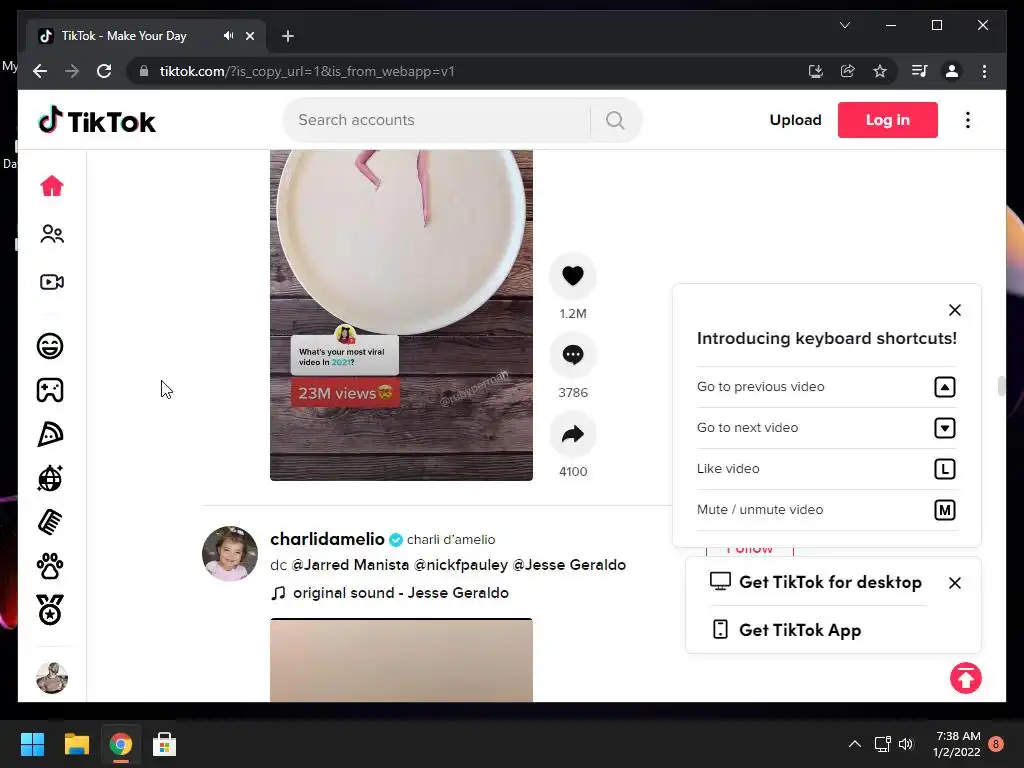
Task: Open the LIVE video camera icon in sidebar
Action: click(x=52, y=282)
